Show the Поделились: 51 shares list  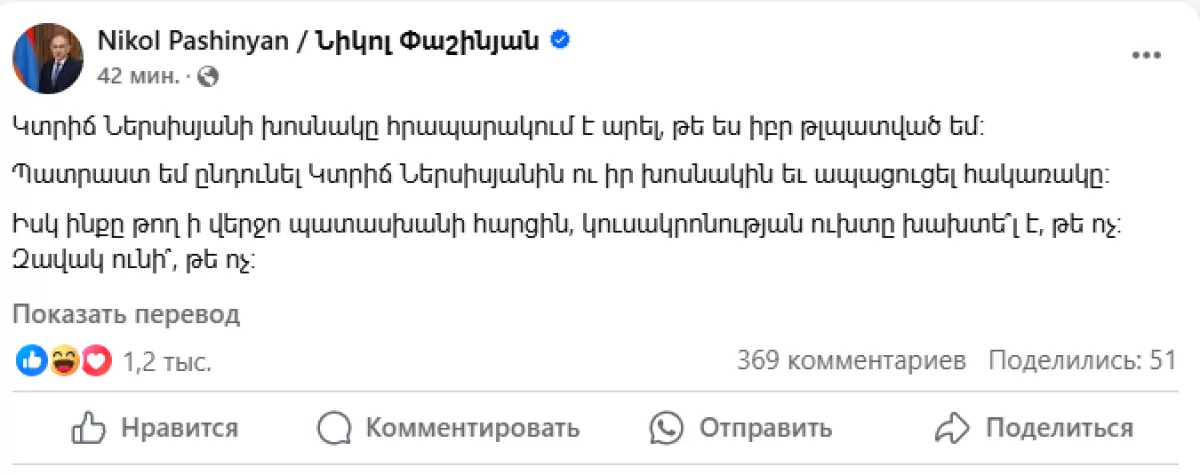[1083, 360]
